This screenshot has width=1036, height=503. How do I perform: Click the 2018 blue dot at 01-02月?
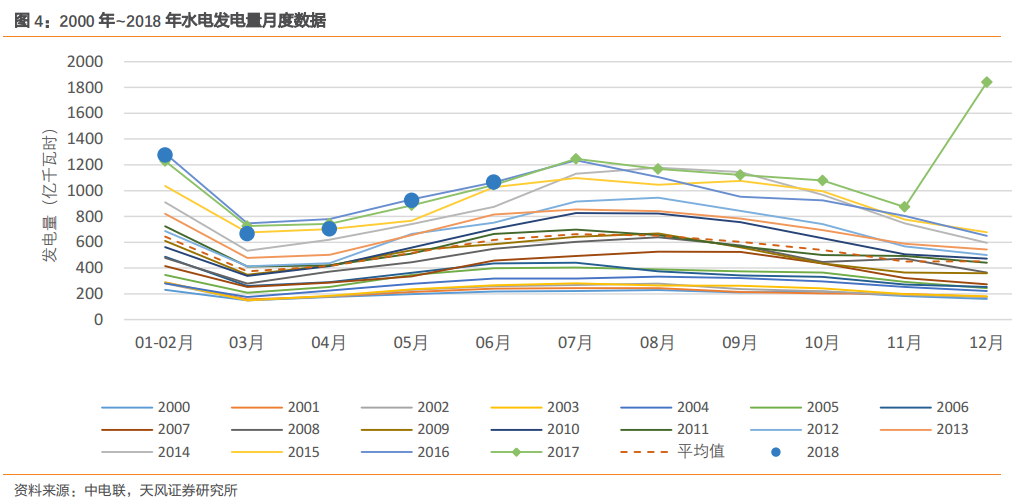click(x=165, y=155)
